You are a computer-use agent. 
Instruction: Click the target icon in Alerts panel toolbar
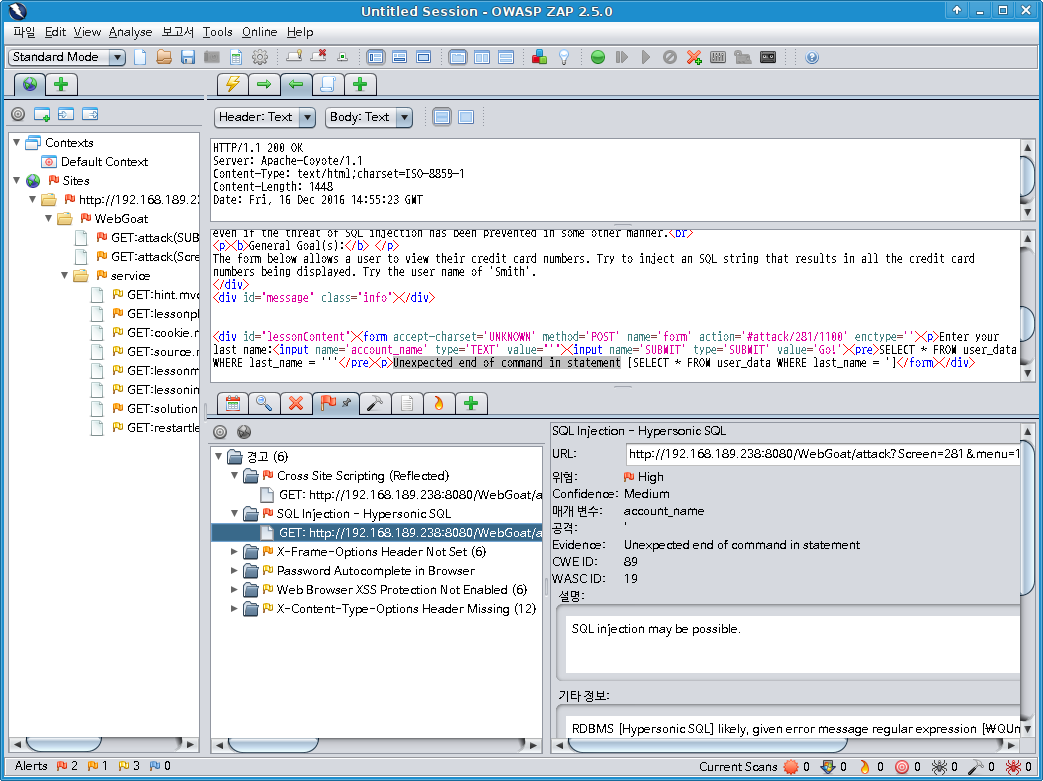click(220, 432)
